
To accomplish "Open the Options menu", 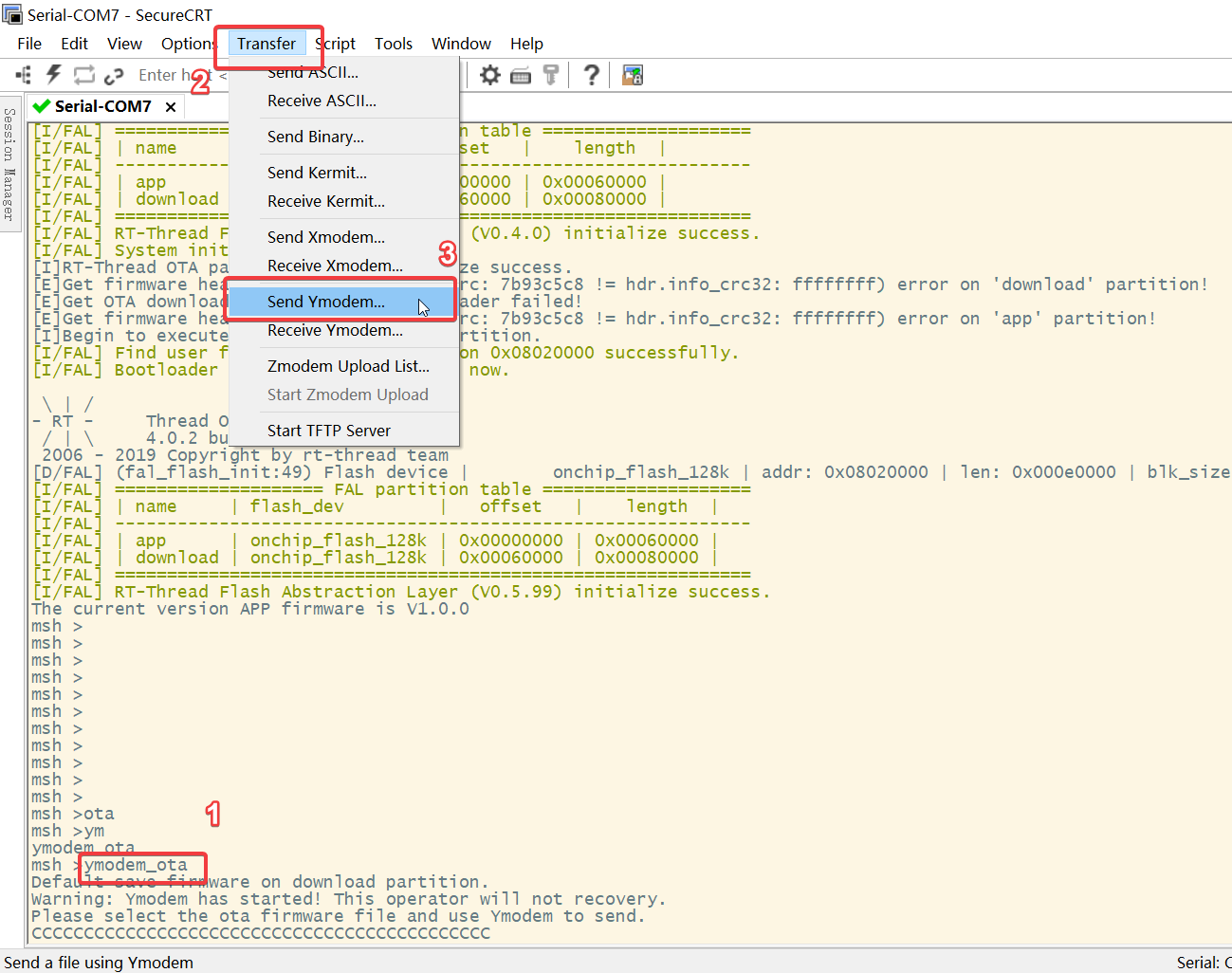I will pyautogui.click(x=188, y=44).
